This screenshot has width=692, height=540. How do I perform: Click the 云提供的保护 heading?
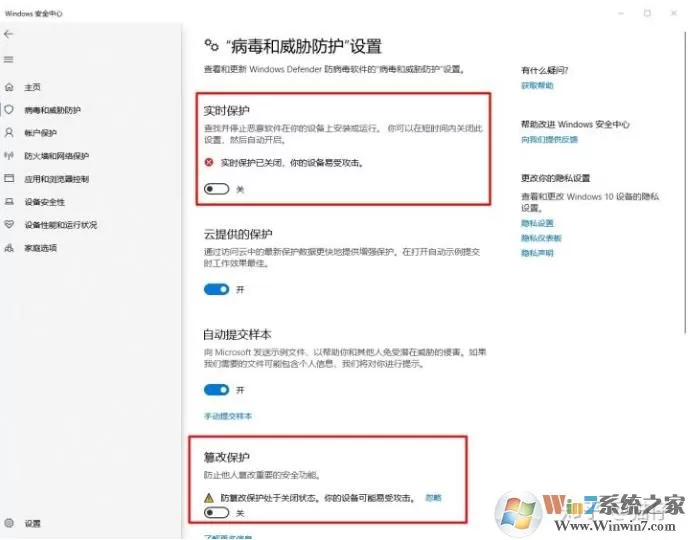coord(238,234)
